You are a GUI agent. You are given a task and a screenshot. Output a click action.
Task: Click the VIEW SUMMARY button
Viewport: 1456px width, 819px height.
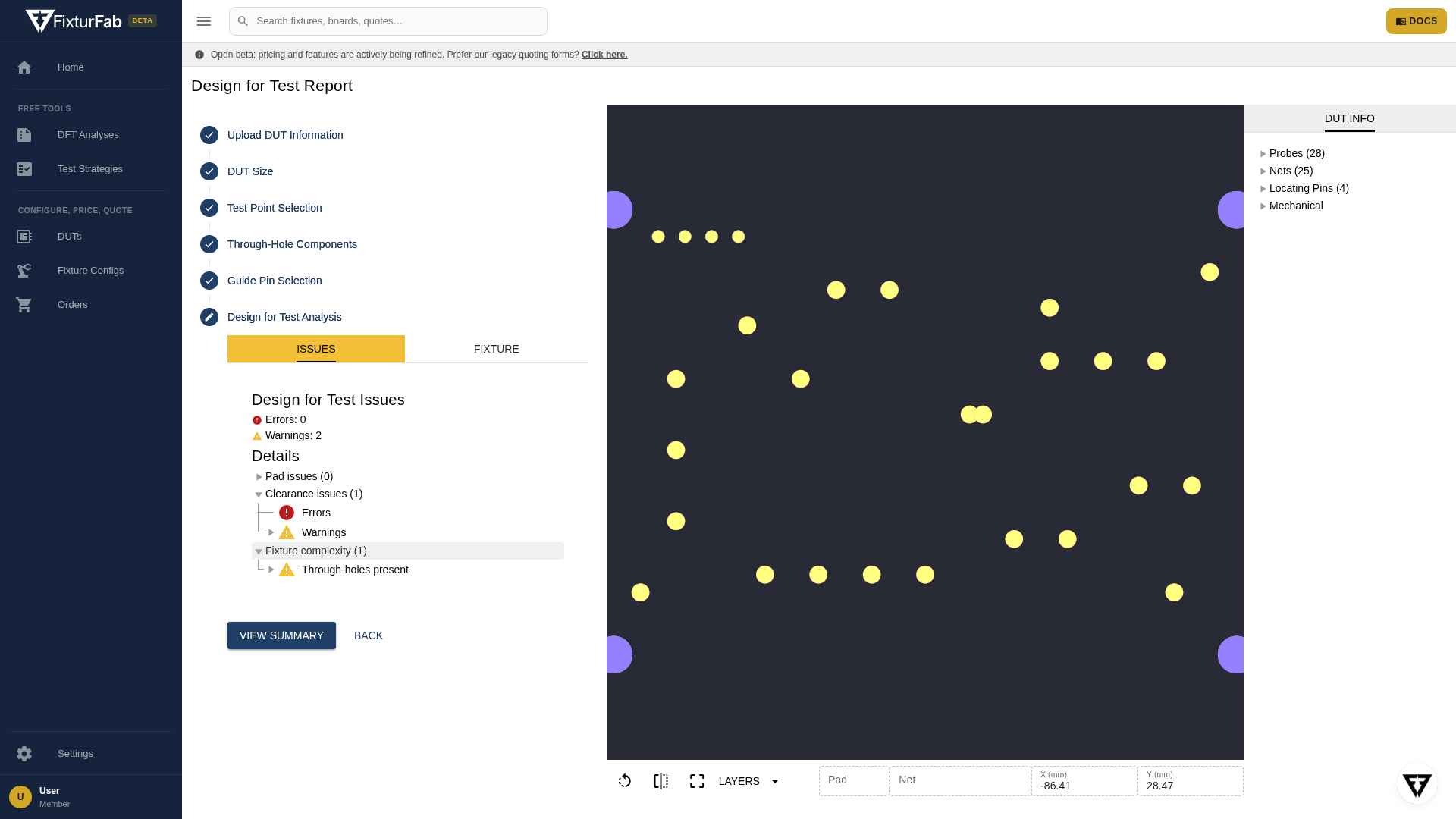(281, 635)
